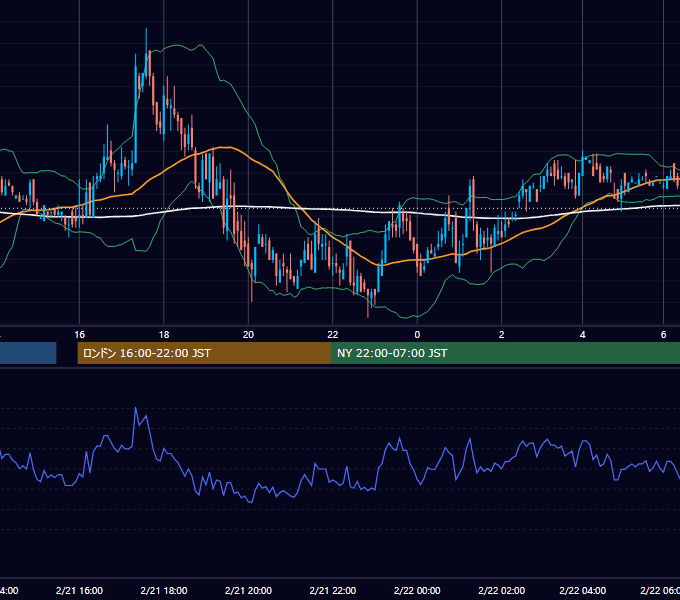The image size is (680, 600).
Task: Click the upper axis hour label 22
Action: point(333,335)
